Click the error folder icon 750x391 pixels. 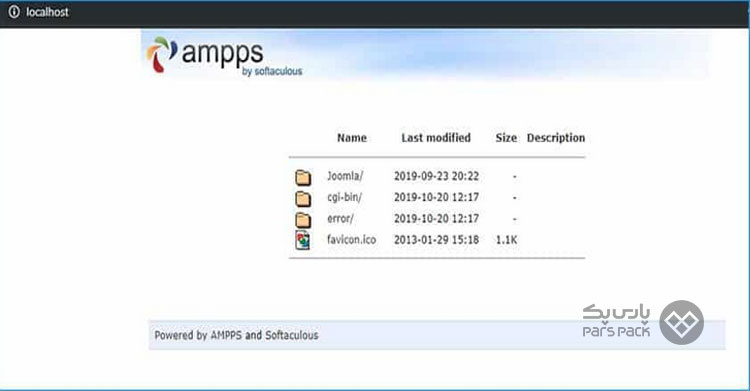303,220
